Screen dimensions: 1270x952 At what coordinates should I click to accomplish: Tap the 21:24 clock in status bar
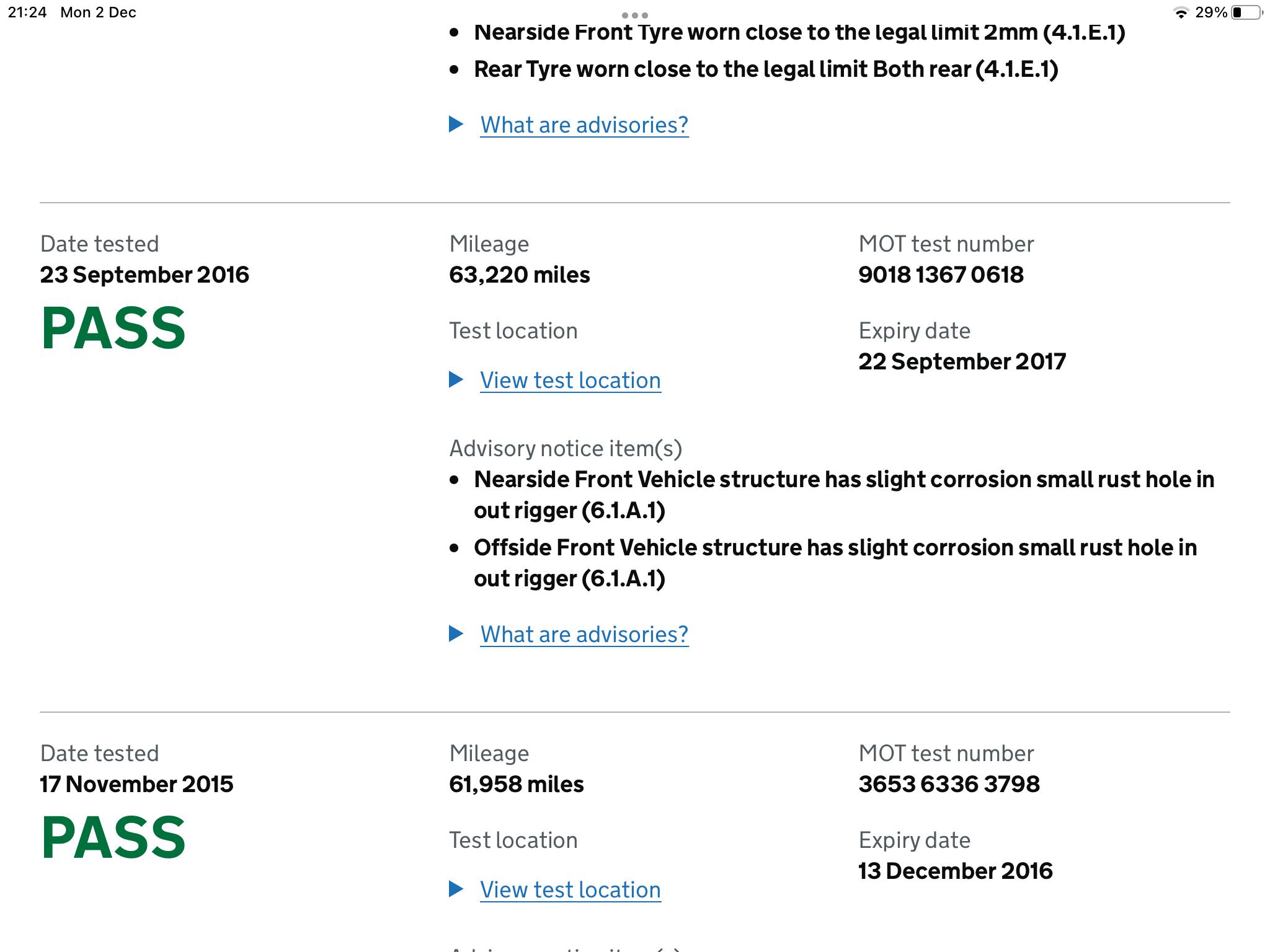click(x=27, y=13)
